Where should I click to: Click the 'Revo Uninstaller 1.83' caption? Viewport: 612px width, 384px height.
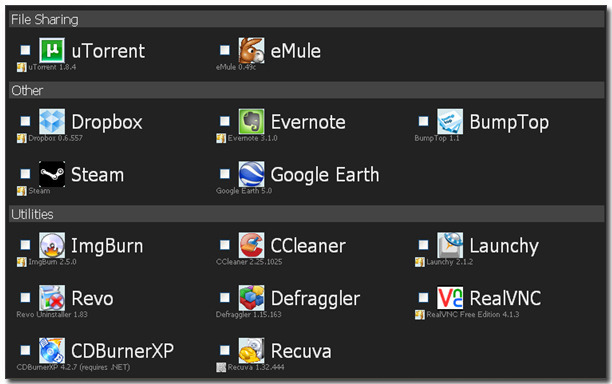click(52, 315)
